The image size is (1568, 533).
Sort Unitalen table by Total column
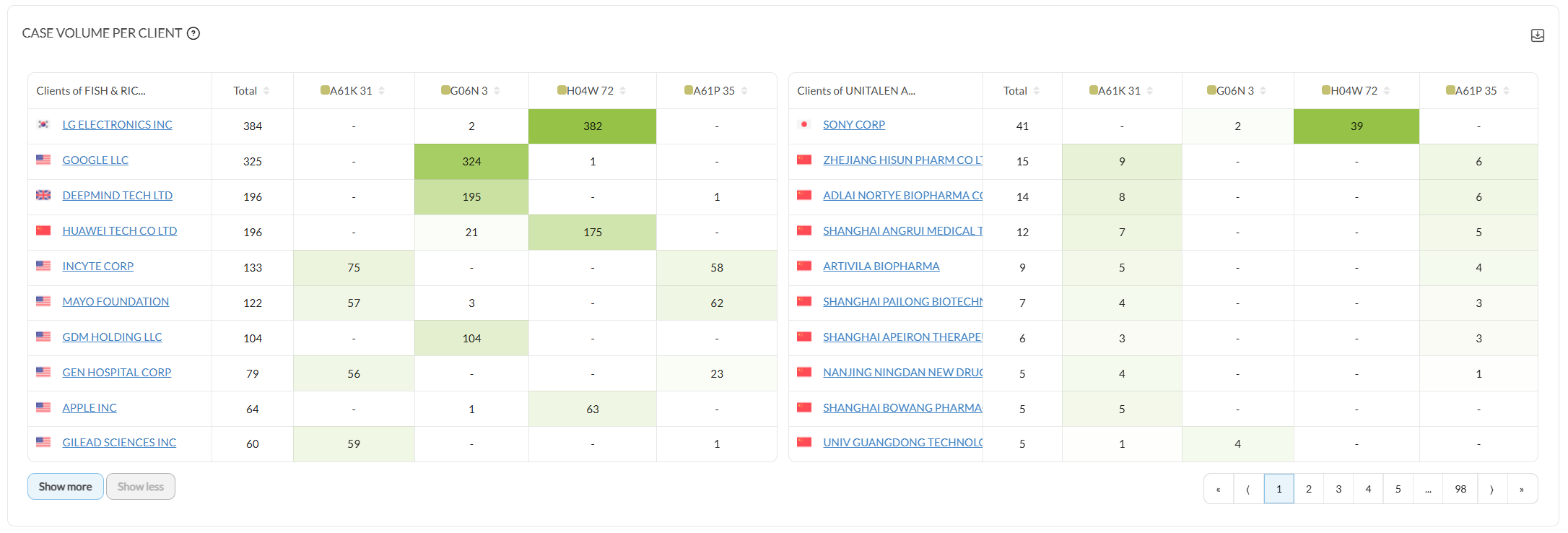click(1037, 91)
